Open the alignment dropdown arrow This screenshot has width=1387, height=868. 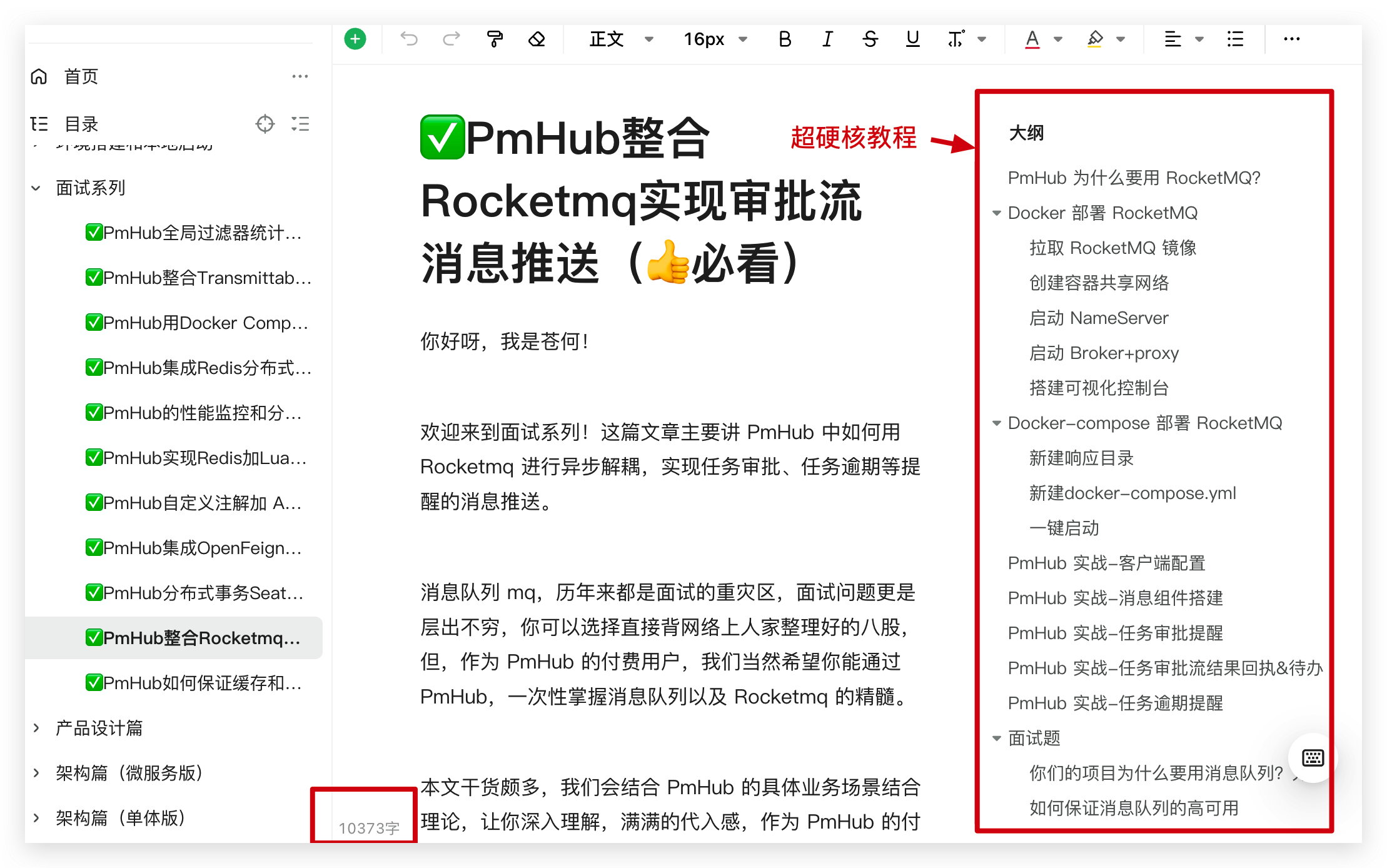(x=1199, y=39)
